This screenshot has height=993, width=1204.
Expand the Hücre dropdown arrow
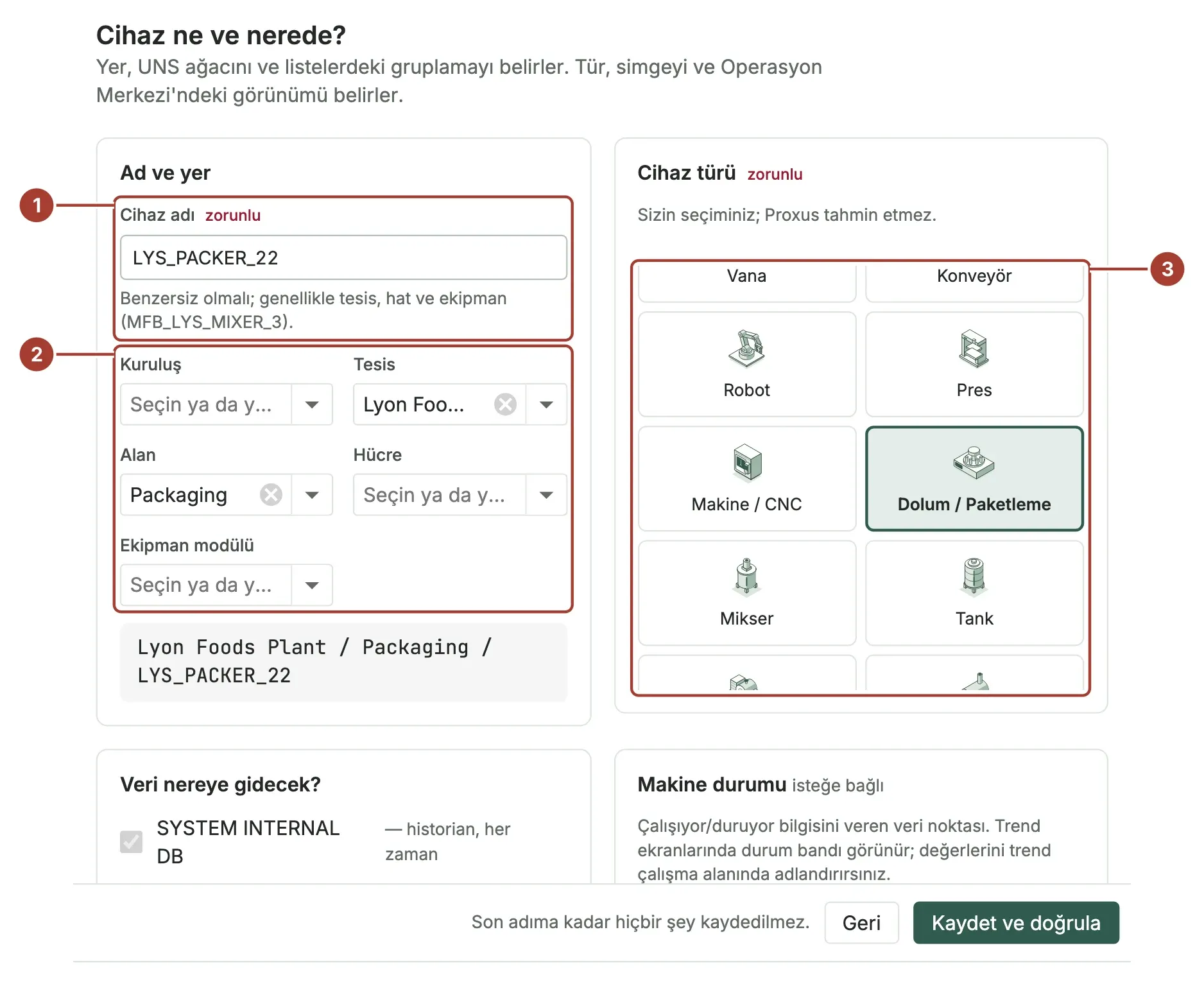click(546, 495)
